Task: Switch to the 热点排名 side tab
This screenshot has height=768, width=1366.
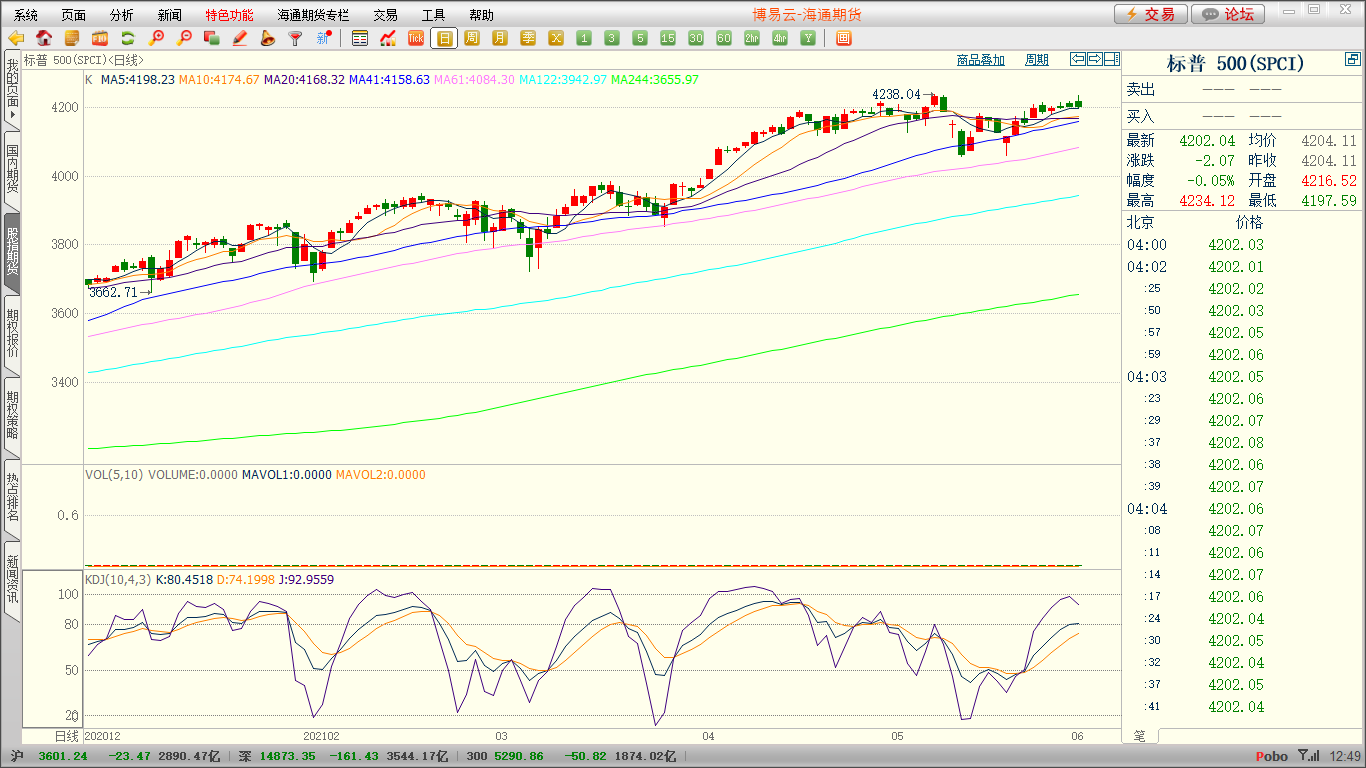Action: (x=12, y=498)
